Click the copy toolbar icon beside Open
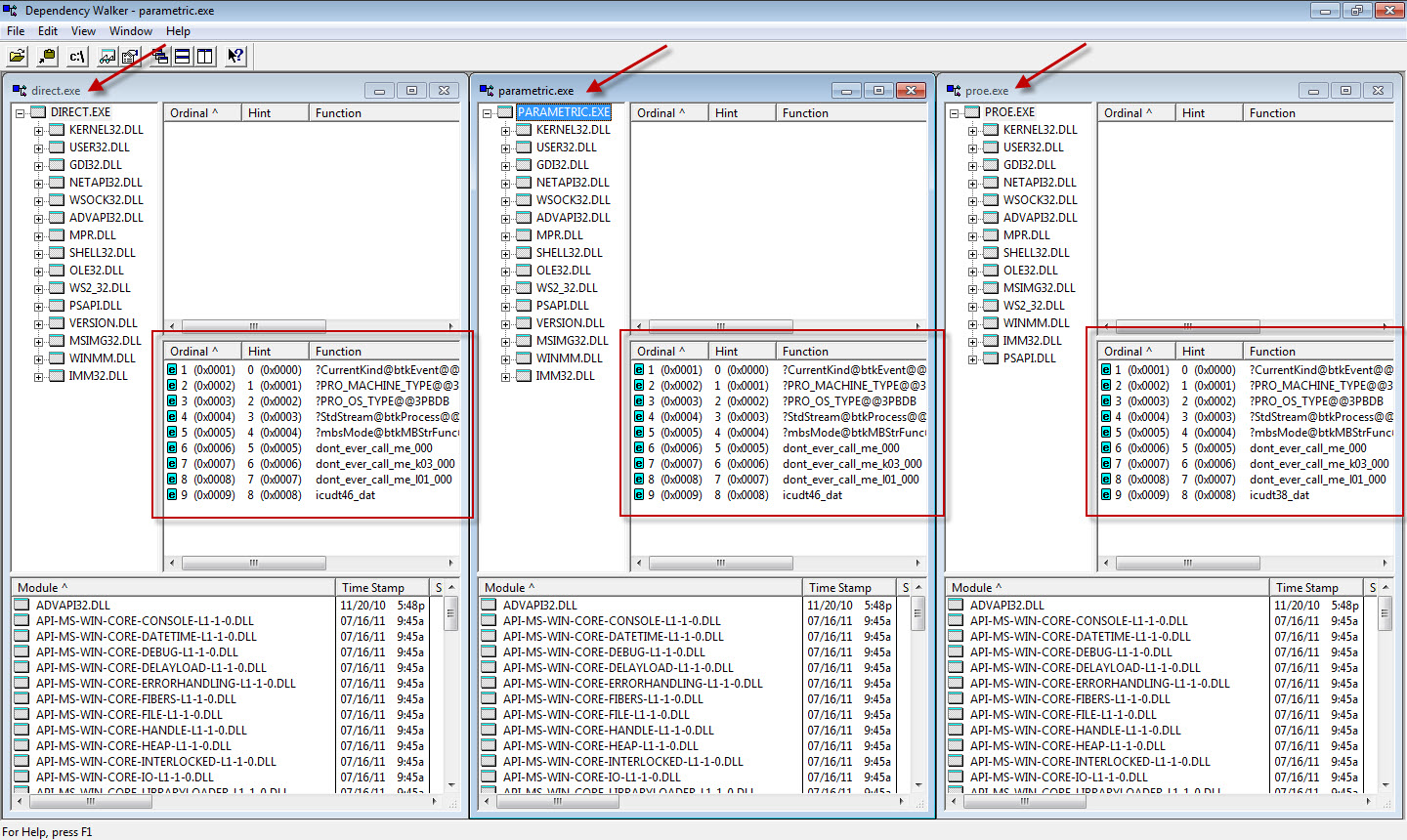This screenshot has height=840, width=1407. (x=46, y=57)
